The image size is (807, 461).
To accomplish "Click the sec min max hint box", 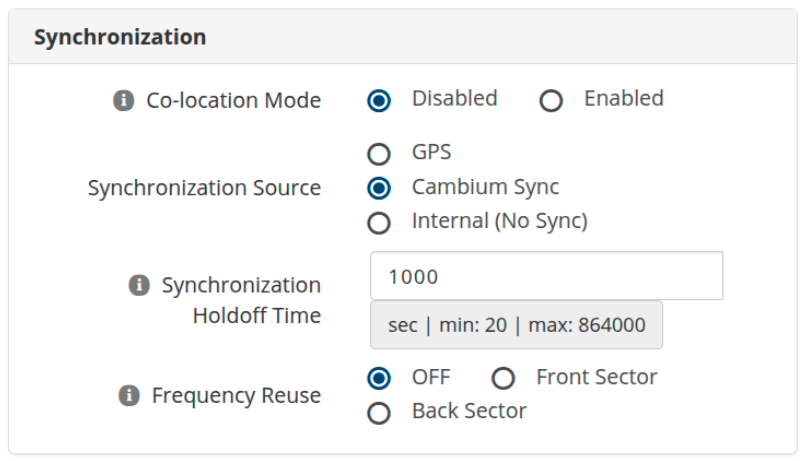I will pos(516,325).
